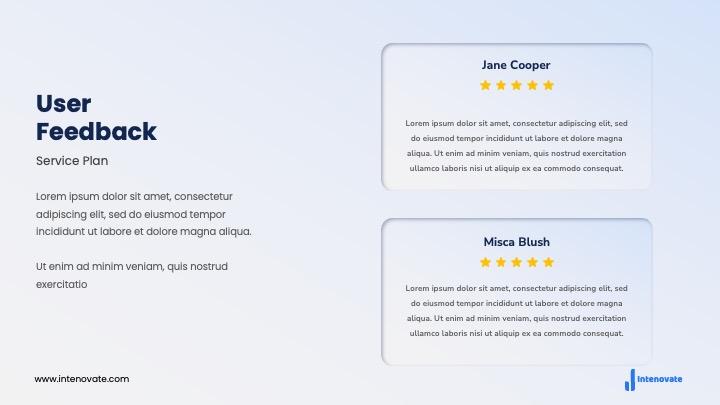
Task: Click the first star under Jane Cooper
Action: (485, 85)
